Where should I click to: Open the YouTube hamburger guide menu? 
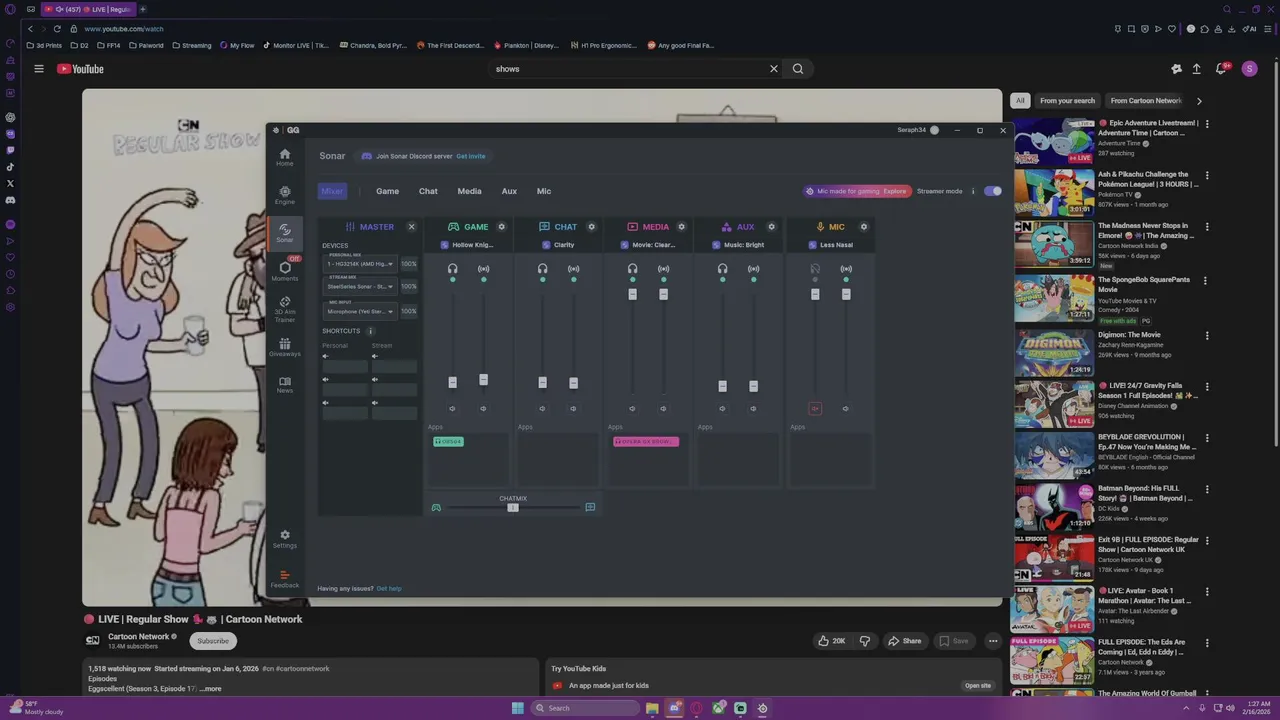point(39,69)
